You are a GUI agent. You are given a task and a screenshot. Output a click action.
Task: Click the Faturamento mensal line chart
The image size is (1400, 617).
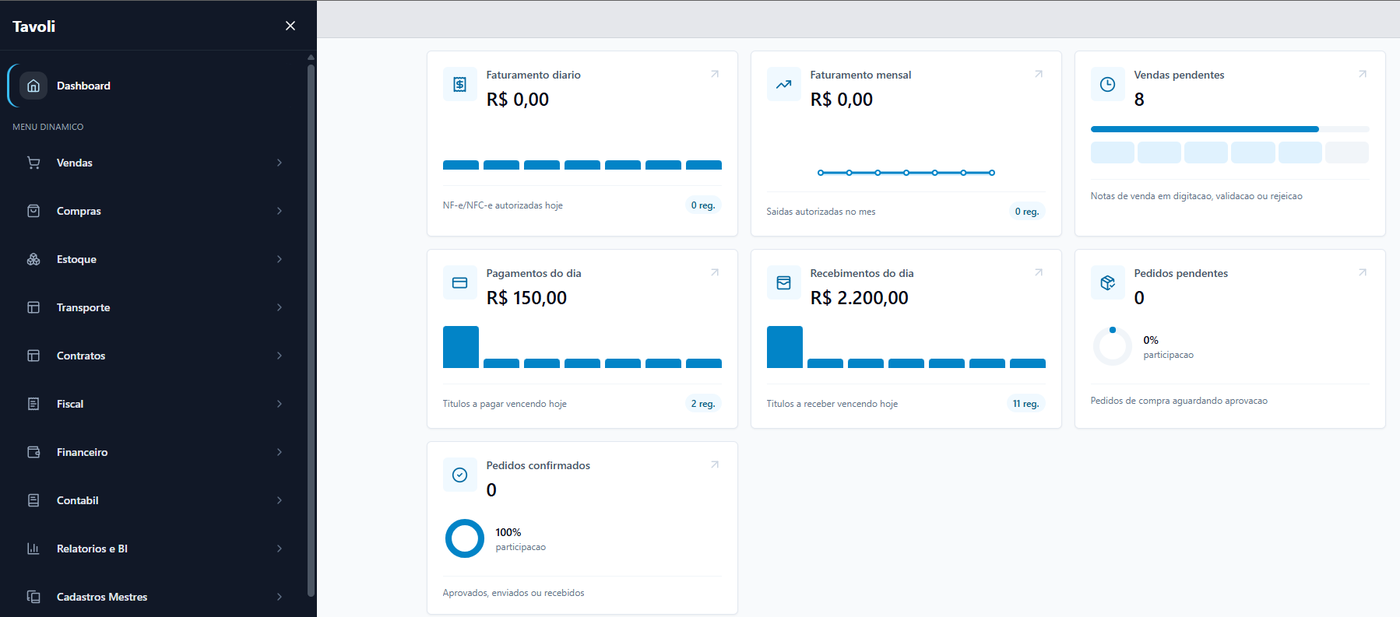click(906, 172)
